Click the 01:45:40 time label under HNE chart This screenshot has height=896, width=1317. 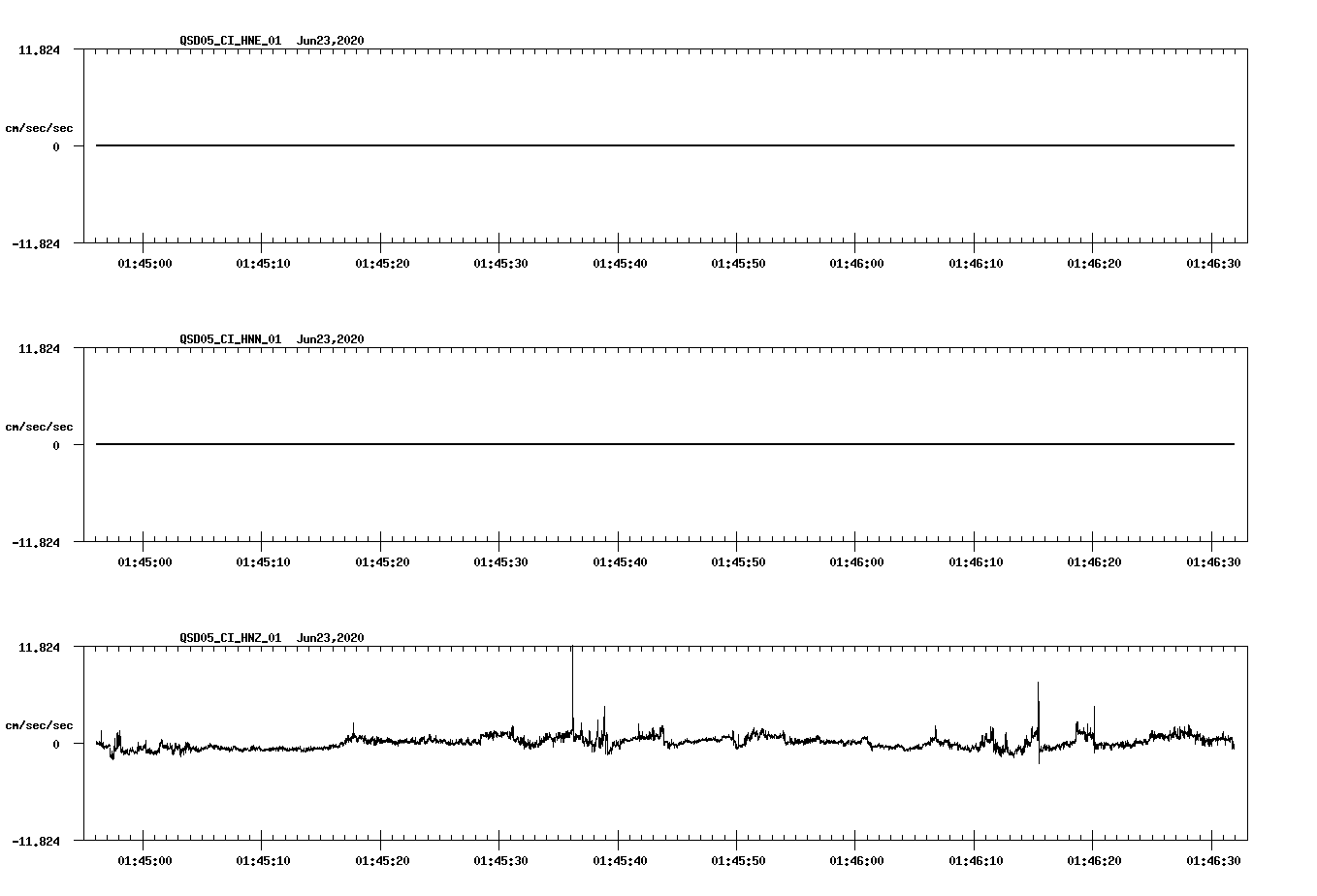coord(620,263)
